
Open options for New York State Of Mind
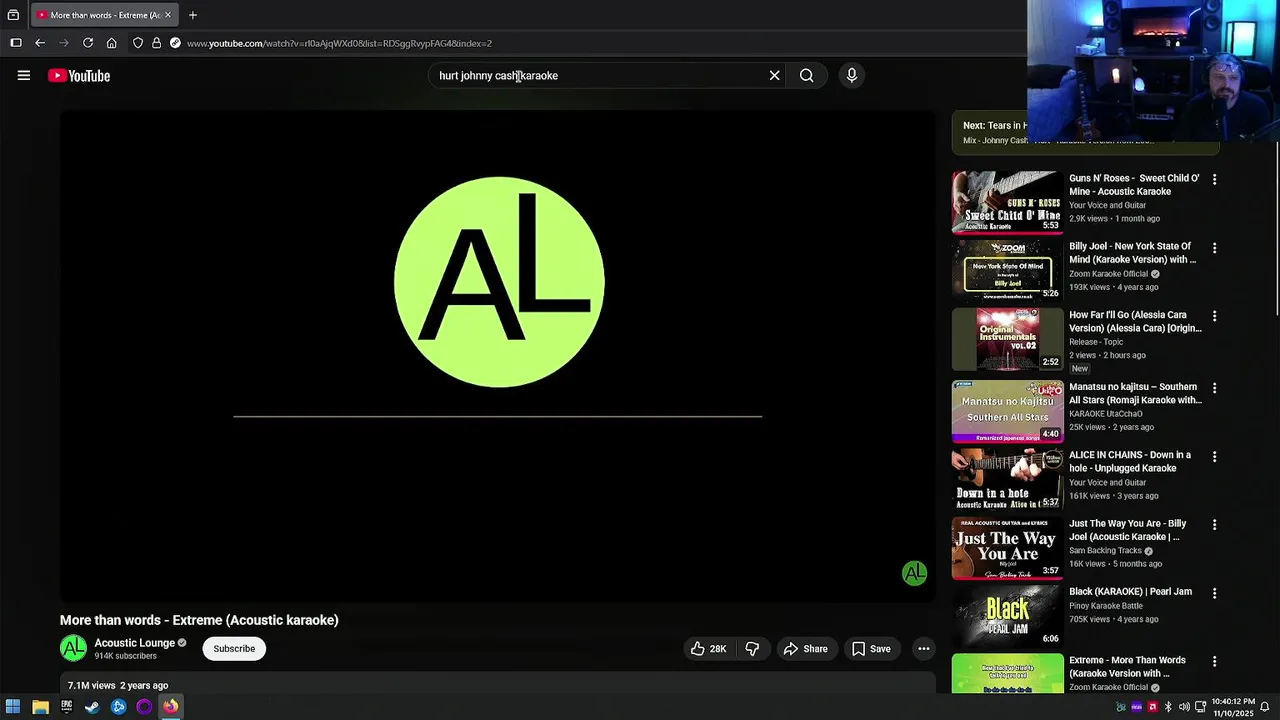point(1214,247)
